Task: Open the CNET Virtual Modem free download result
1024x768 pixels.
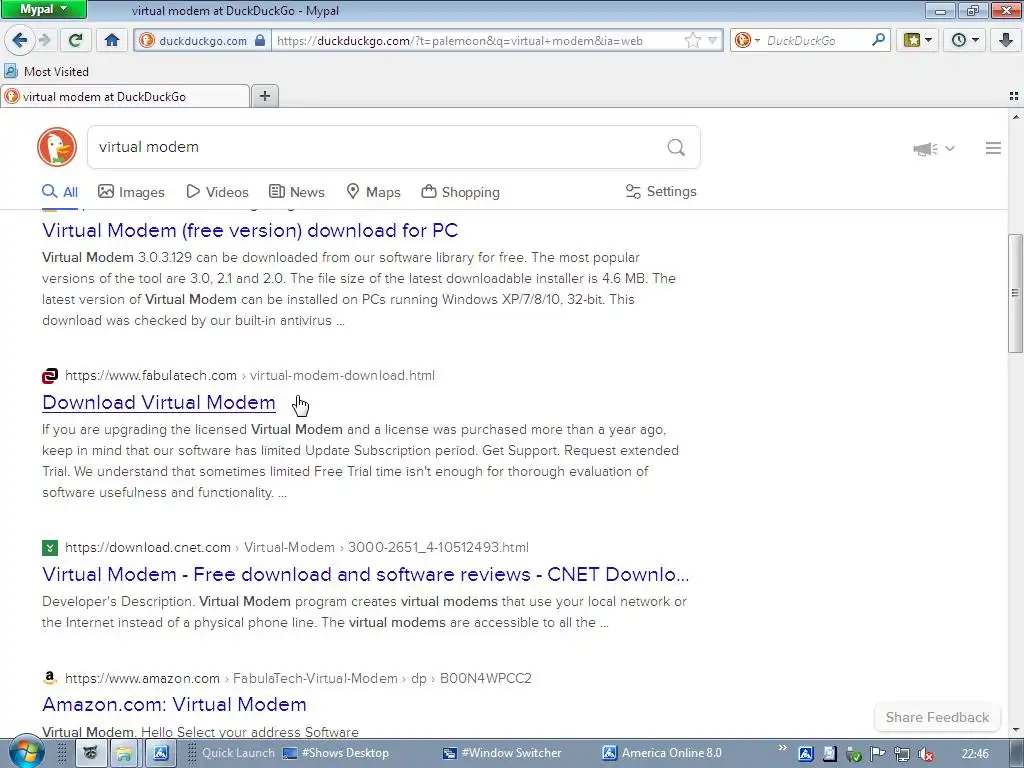Action: pos(366,574)
